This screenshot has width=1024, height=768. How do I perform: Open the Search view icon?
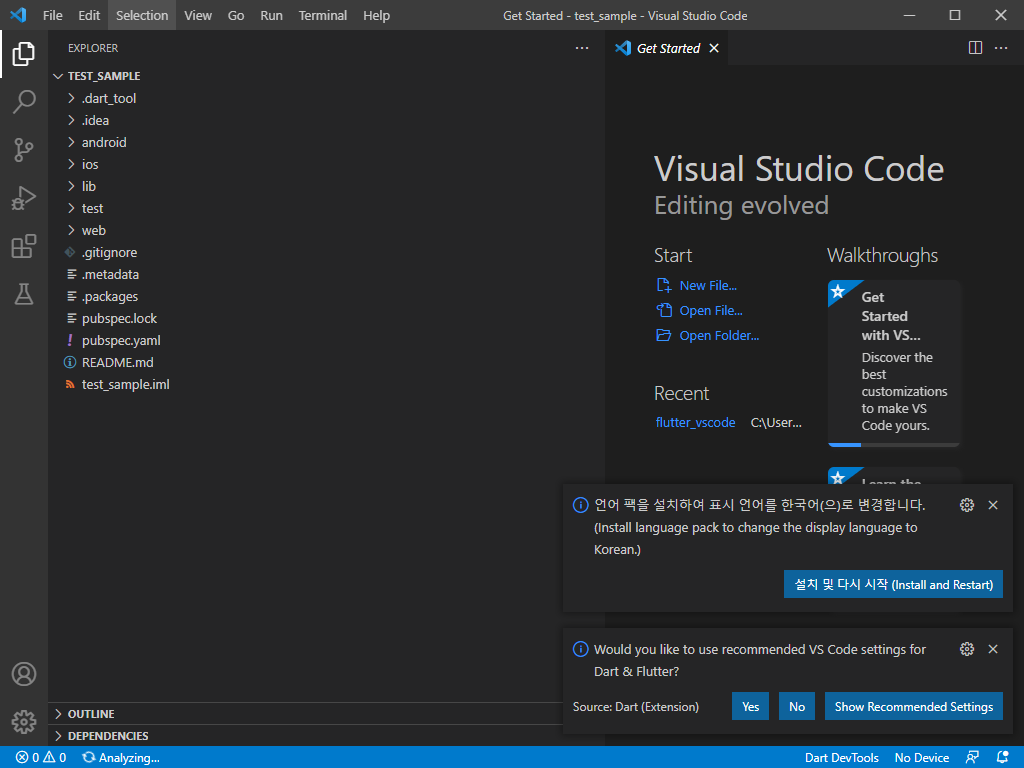pos(24,101)
